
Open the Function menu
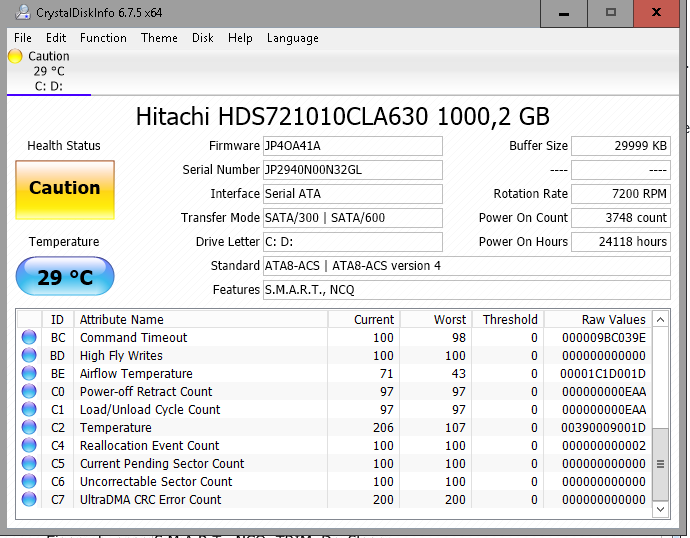pos(103,38)
